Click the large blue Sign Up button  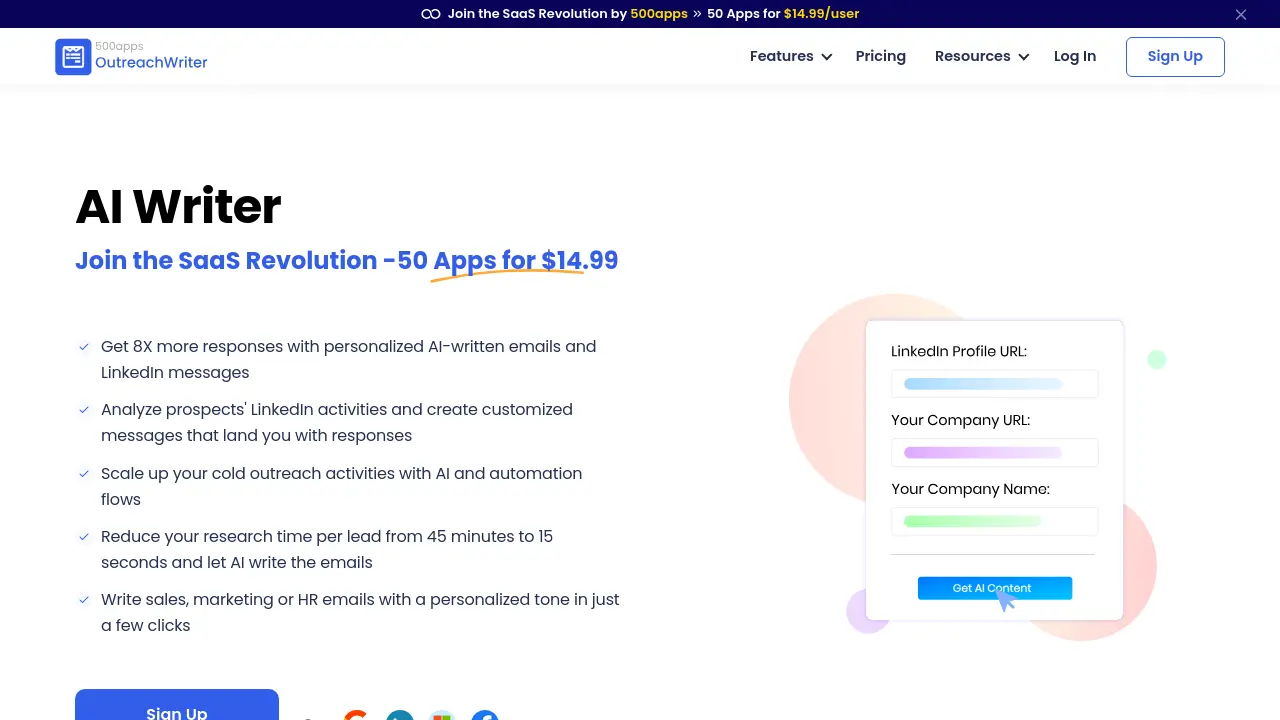[177, 705]
